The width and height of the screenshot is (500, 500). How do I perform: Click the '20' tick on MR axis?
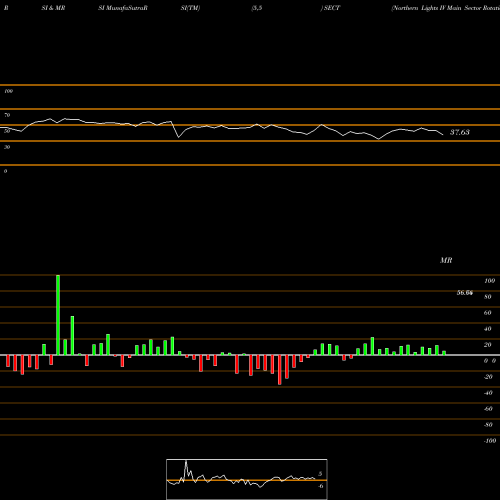click(488, 345)
